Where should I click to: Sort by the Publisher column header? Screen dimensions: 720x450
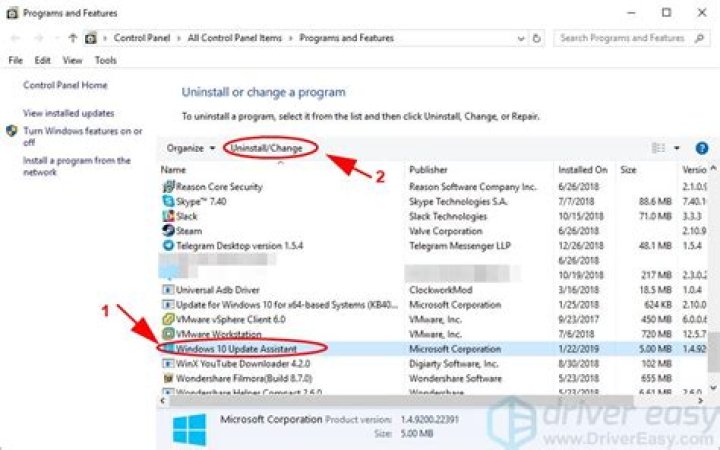point(428,169)
